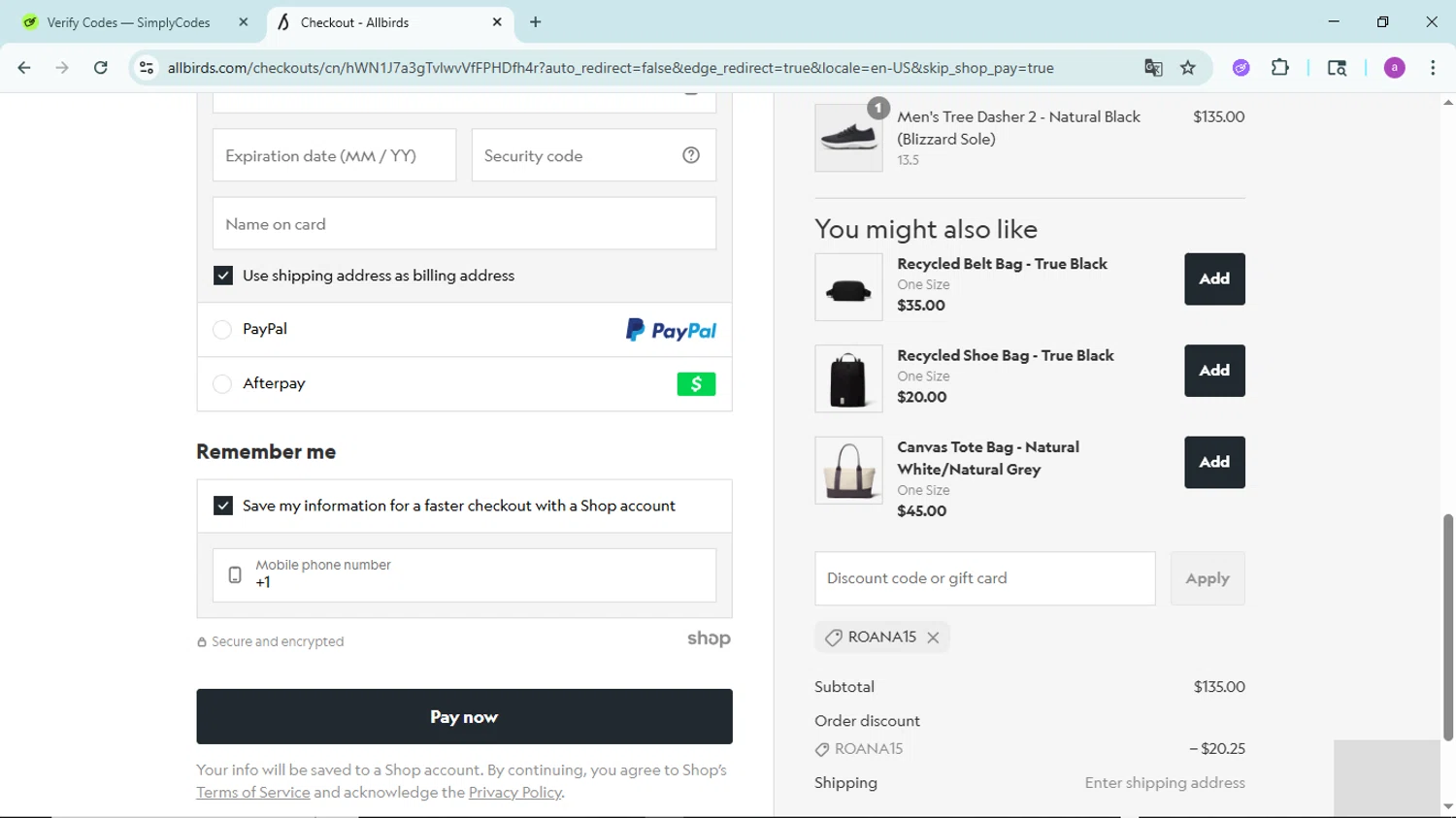Remove the ROANA15 discount code

tap(933, 638)
